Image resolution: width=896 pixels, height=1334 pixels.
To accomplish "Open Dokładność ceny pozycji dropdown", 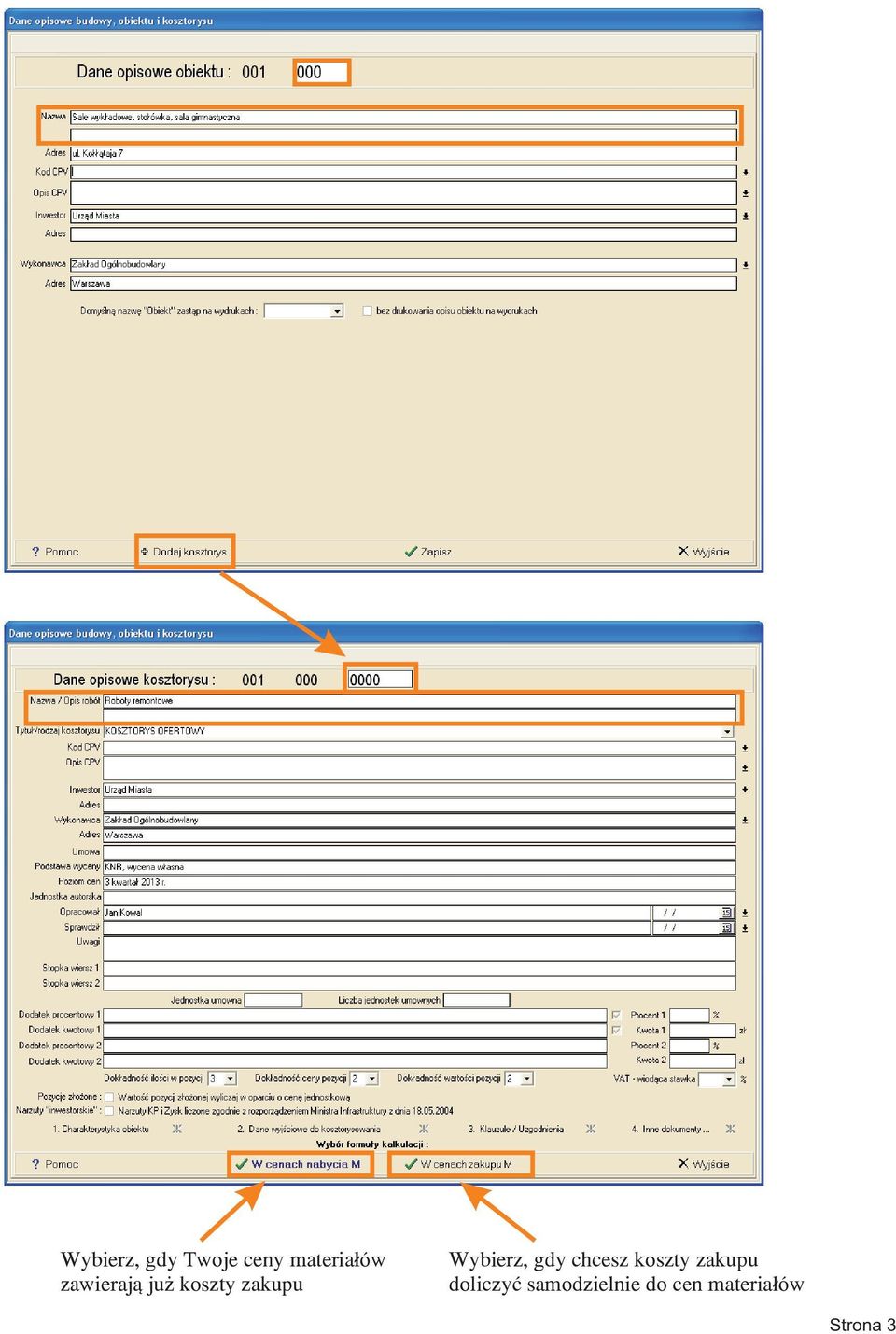I will [x=372, y=1078].
